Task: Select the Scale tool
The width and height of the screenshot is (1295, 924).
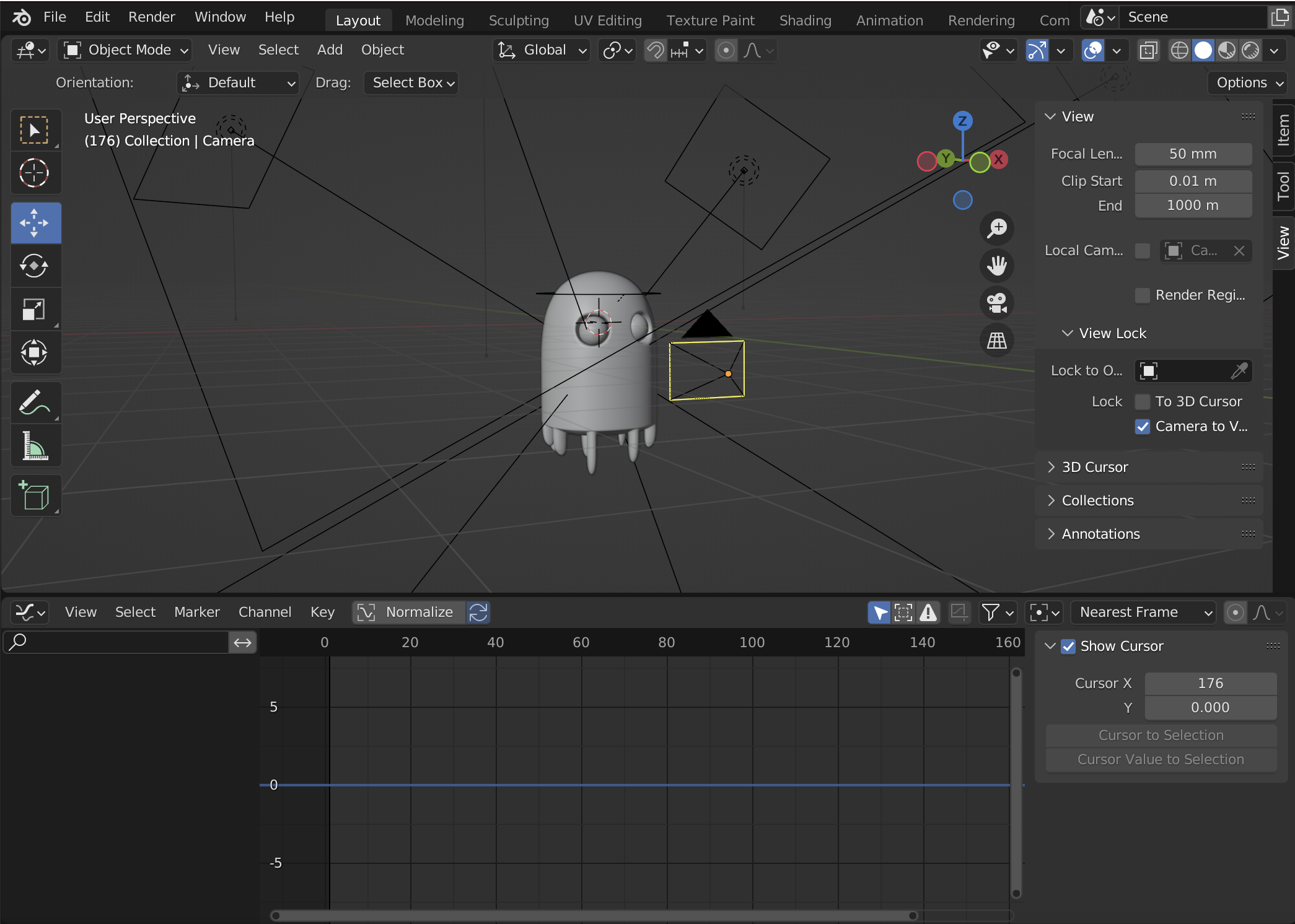Action: click(35, 310)
